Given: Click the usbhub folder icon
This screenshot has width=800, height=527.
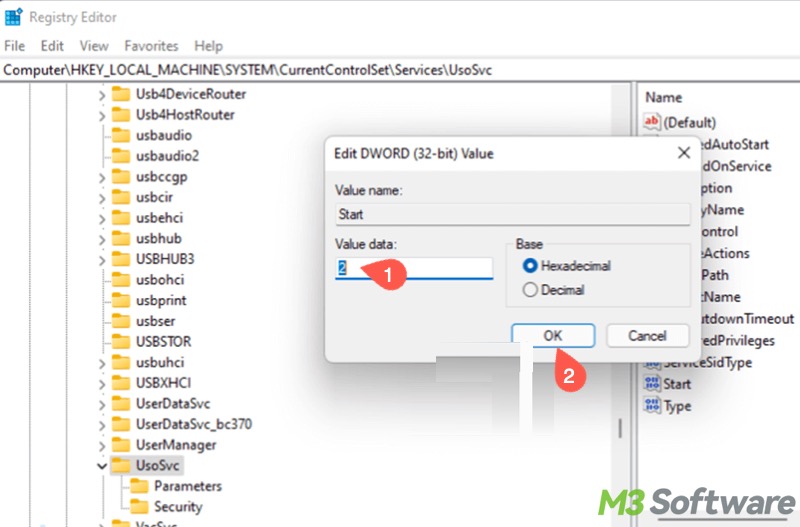Looking at the screenshot, I should 121,238.
